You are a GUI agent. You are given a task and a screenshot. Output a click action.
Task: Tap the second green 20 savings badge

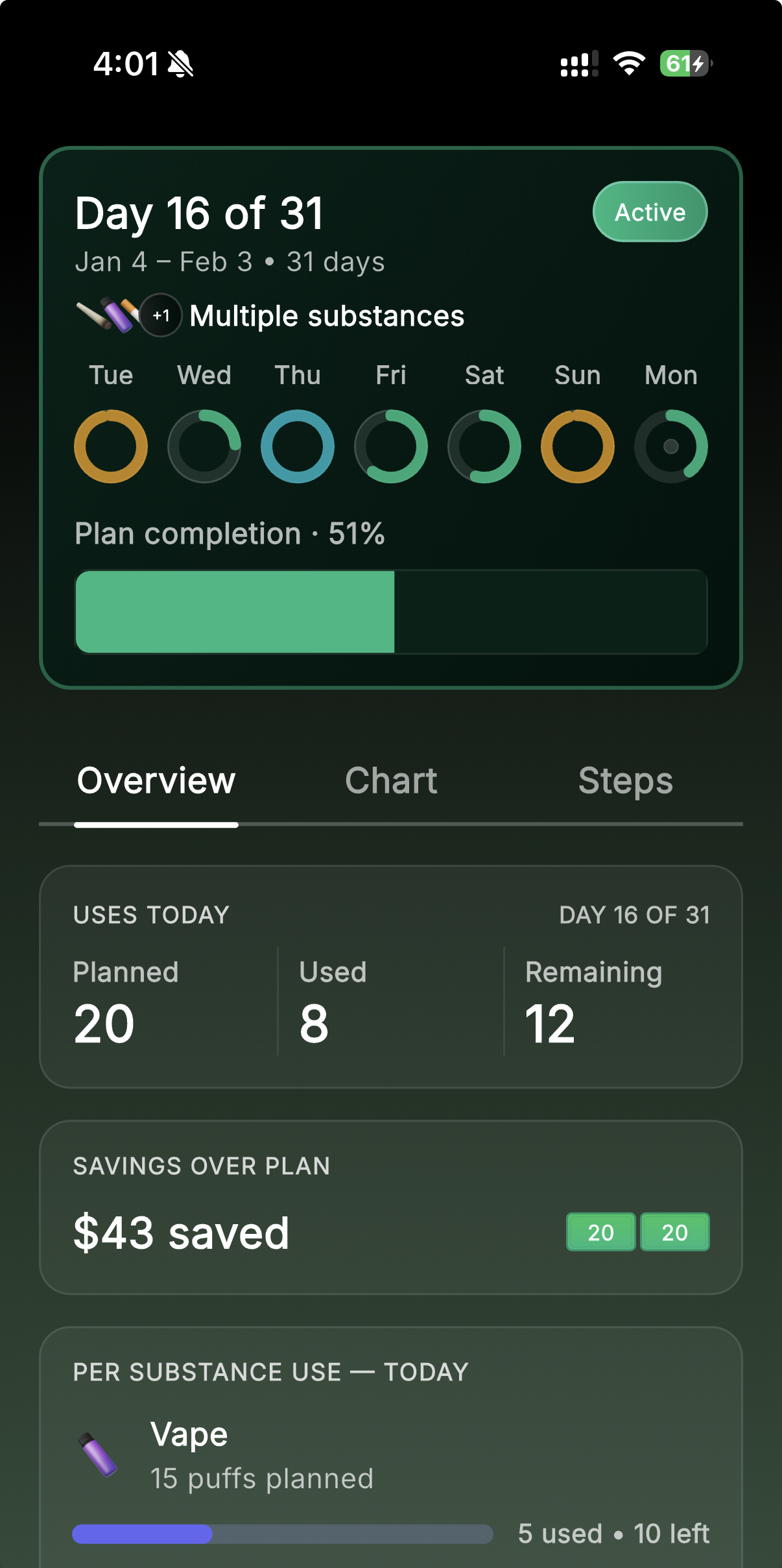pyautogui.click(x=674, y=1232)
